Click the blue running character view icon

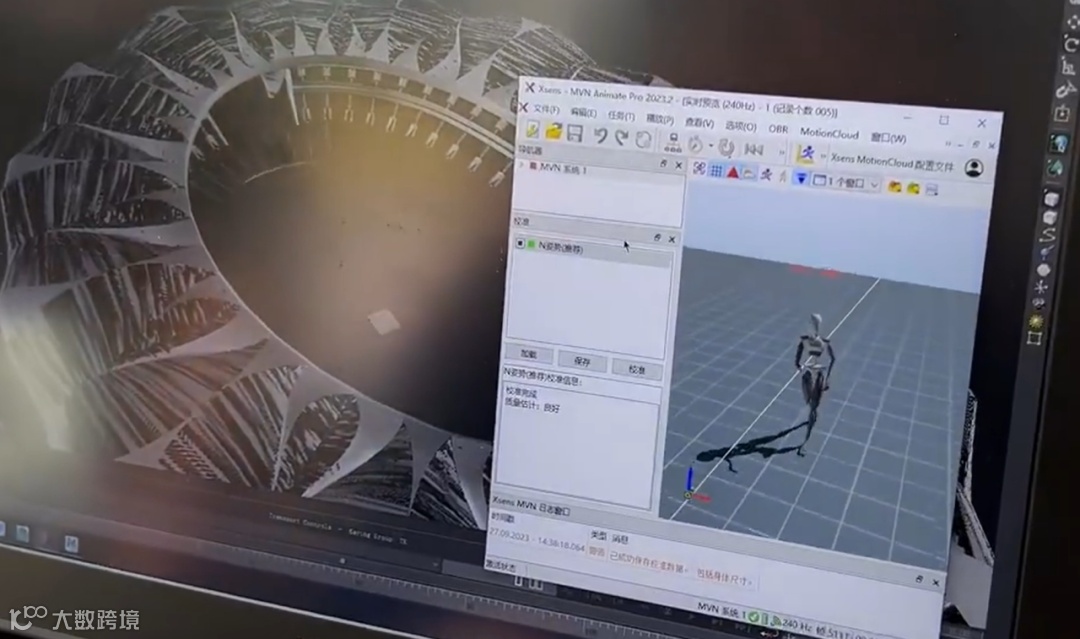click(x=766, y=175)
